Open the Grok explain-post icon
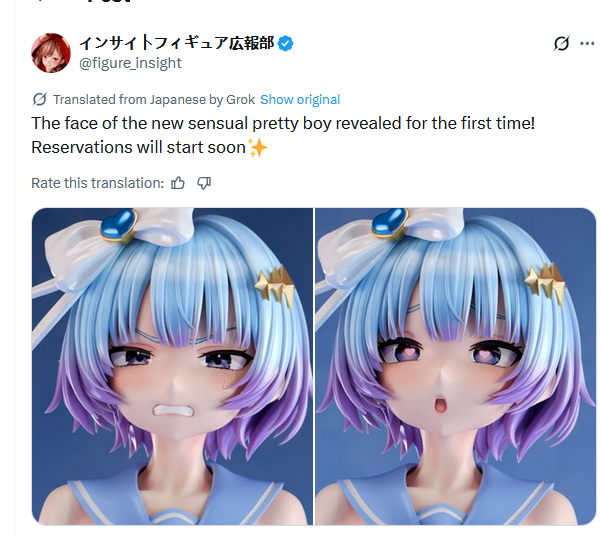The image size is (601, 535). pyautogui.click(x=562, y=43)
